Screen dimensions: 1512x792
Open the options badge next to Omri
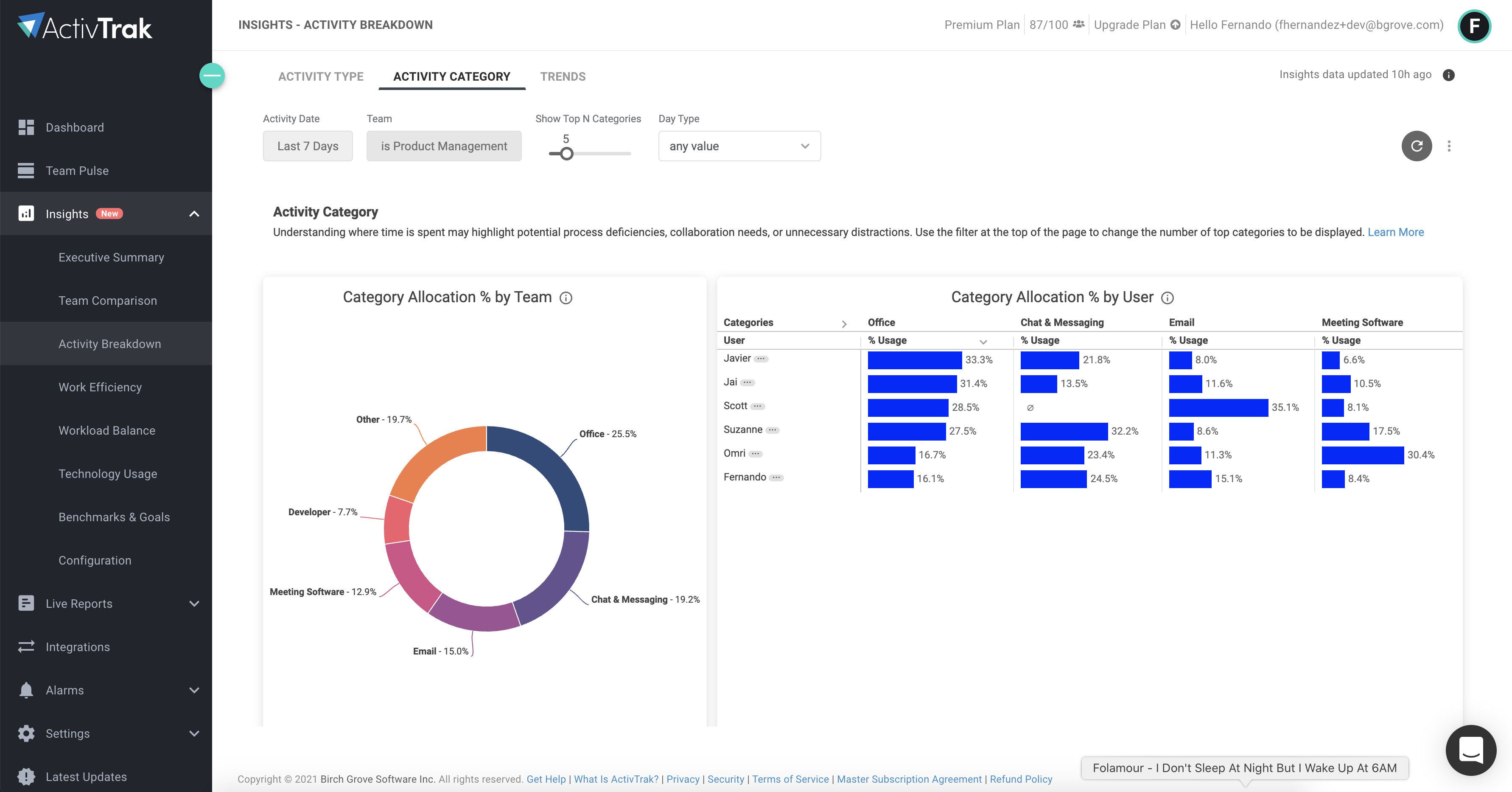click(756, 454)
